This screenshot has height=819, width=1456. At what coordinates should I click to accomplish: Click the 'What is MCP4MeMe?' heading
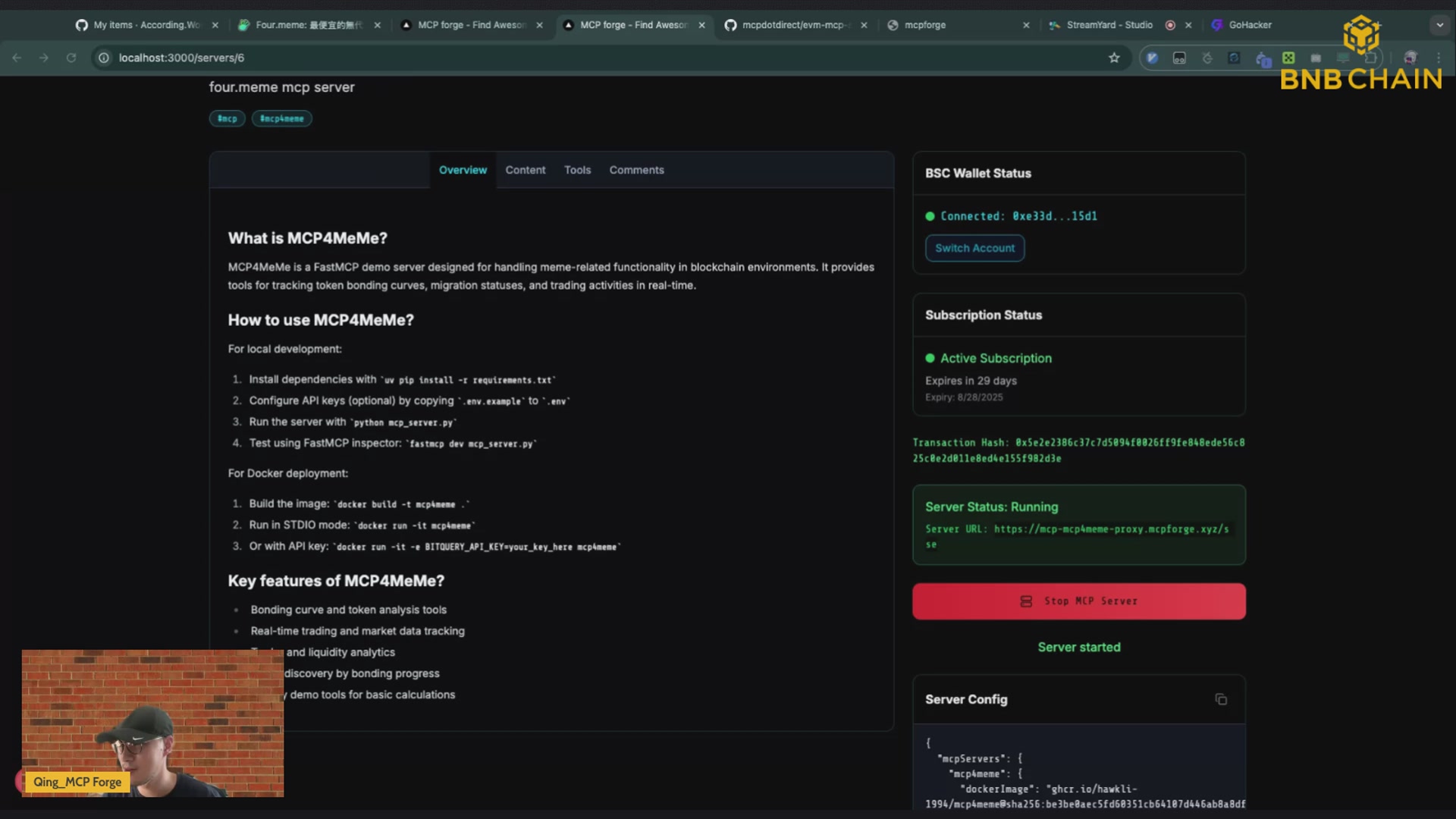click(x=307, y=238)
